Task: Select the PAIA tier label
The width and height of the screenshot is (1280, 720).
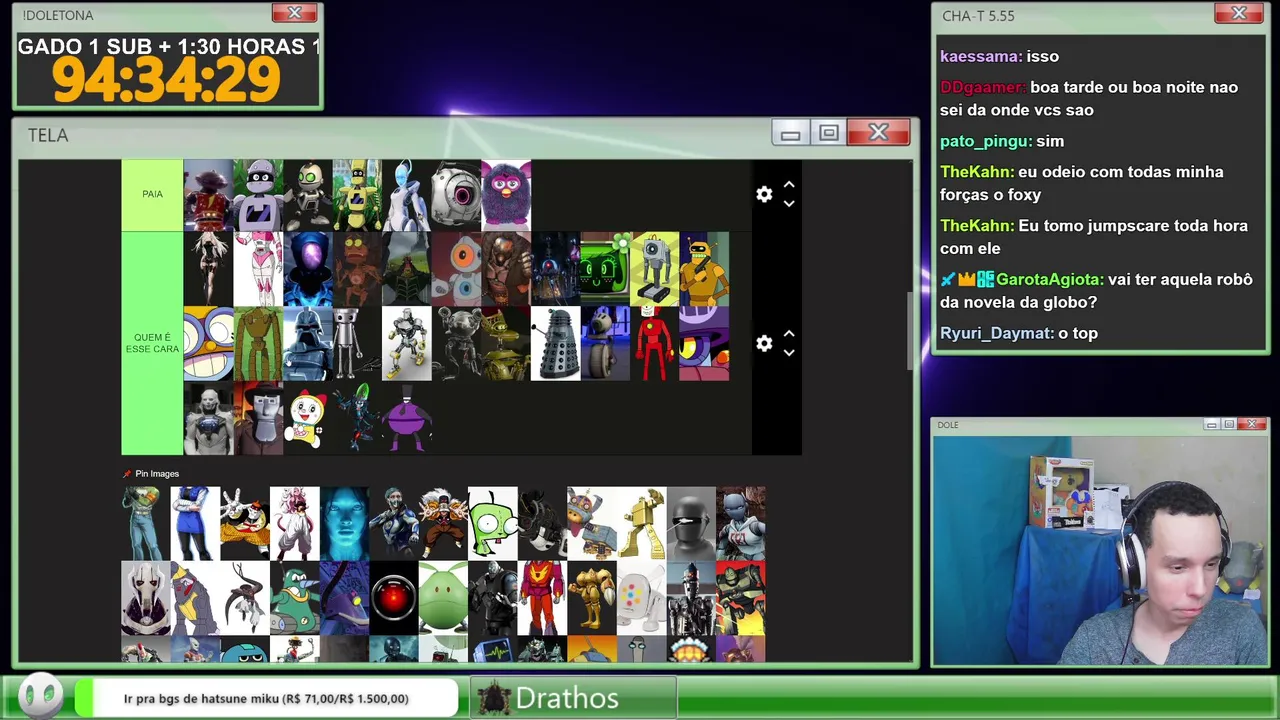Action: (x=152, y=195)
